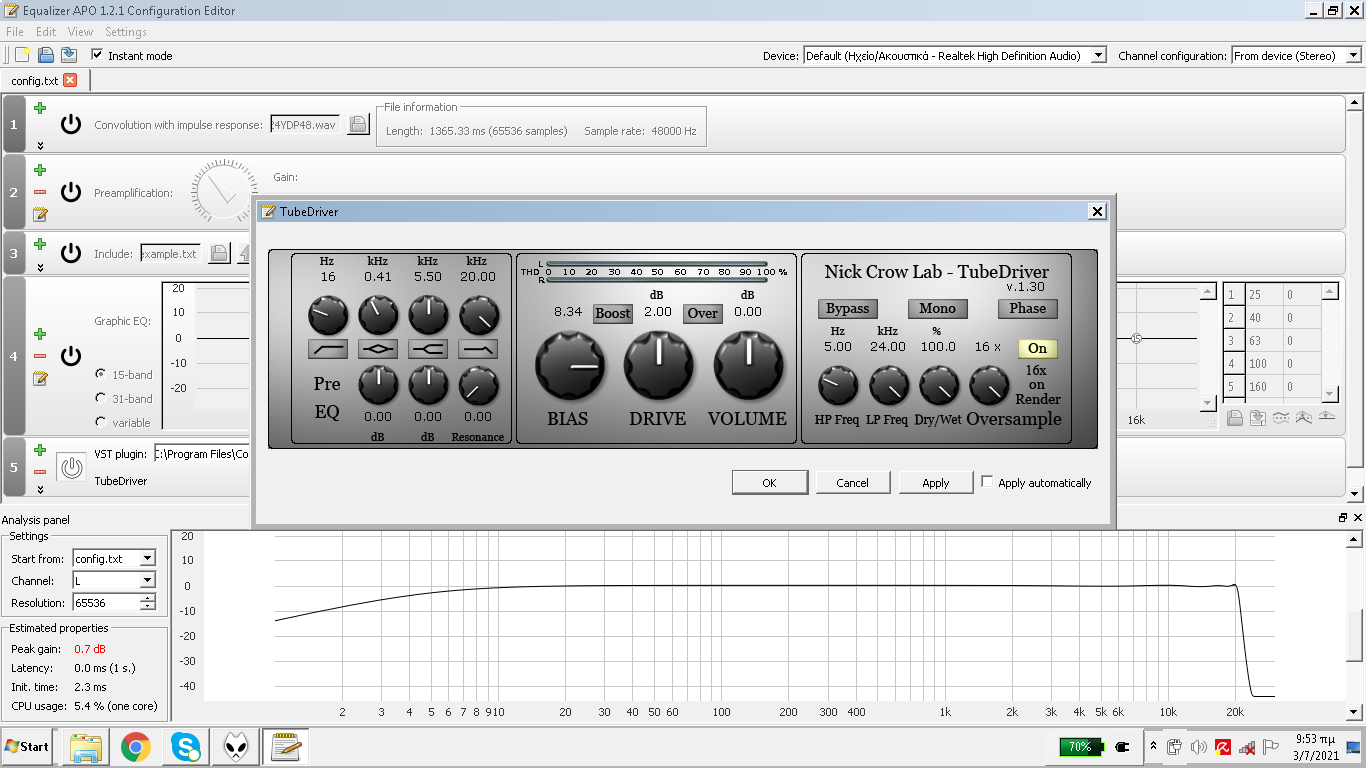Image resolution: width=1366 pixels, height=768 pixels.
Task: Click green plus icon in row 2
Action: (x=40, y=171)
